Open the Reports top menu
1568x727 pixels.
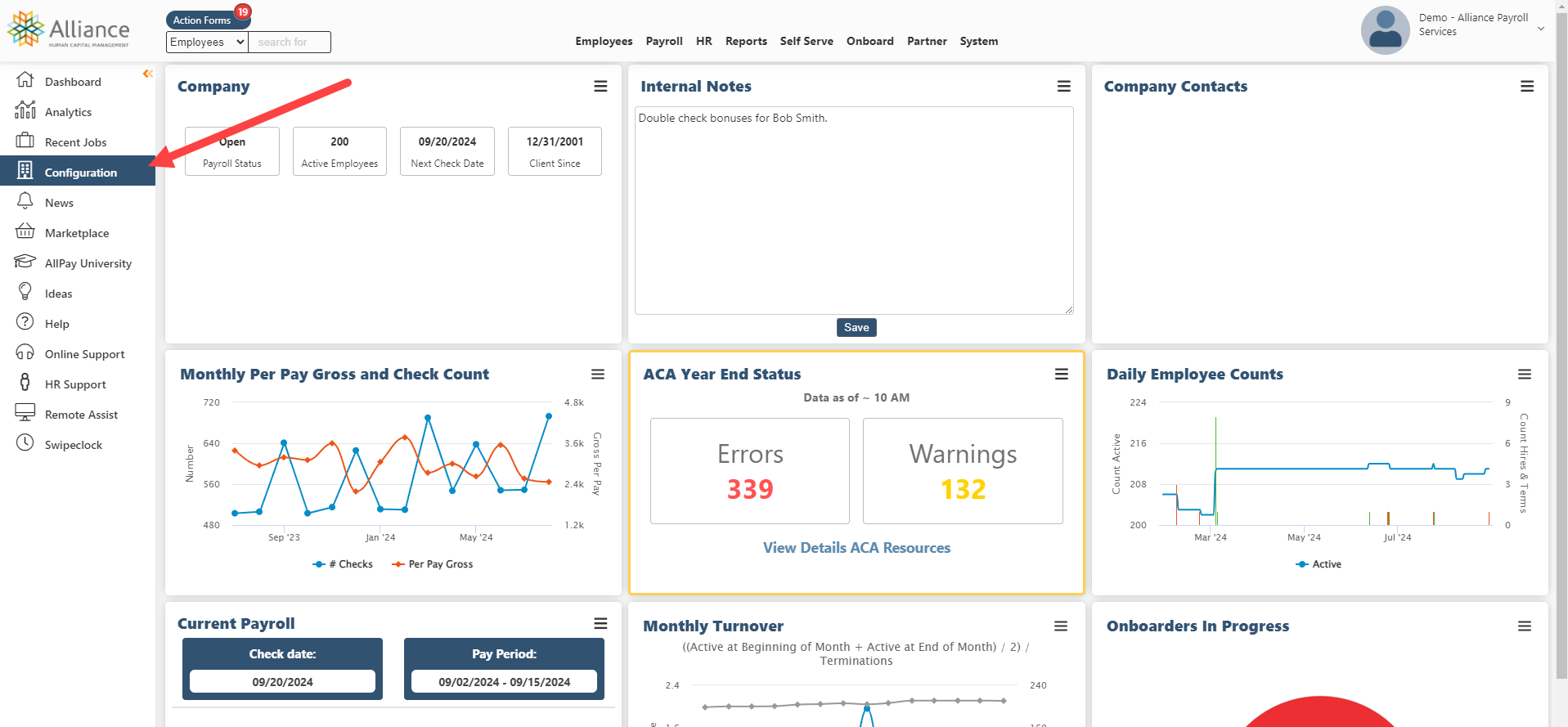(x=746, y=41)
